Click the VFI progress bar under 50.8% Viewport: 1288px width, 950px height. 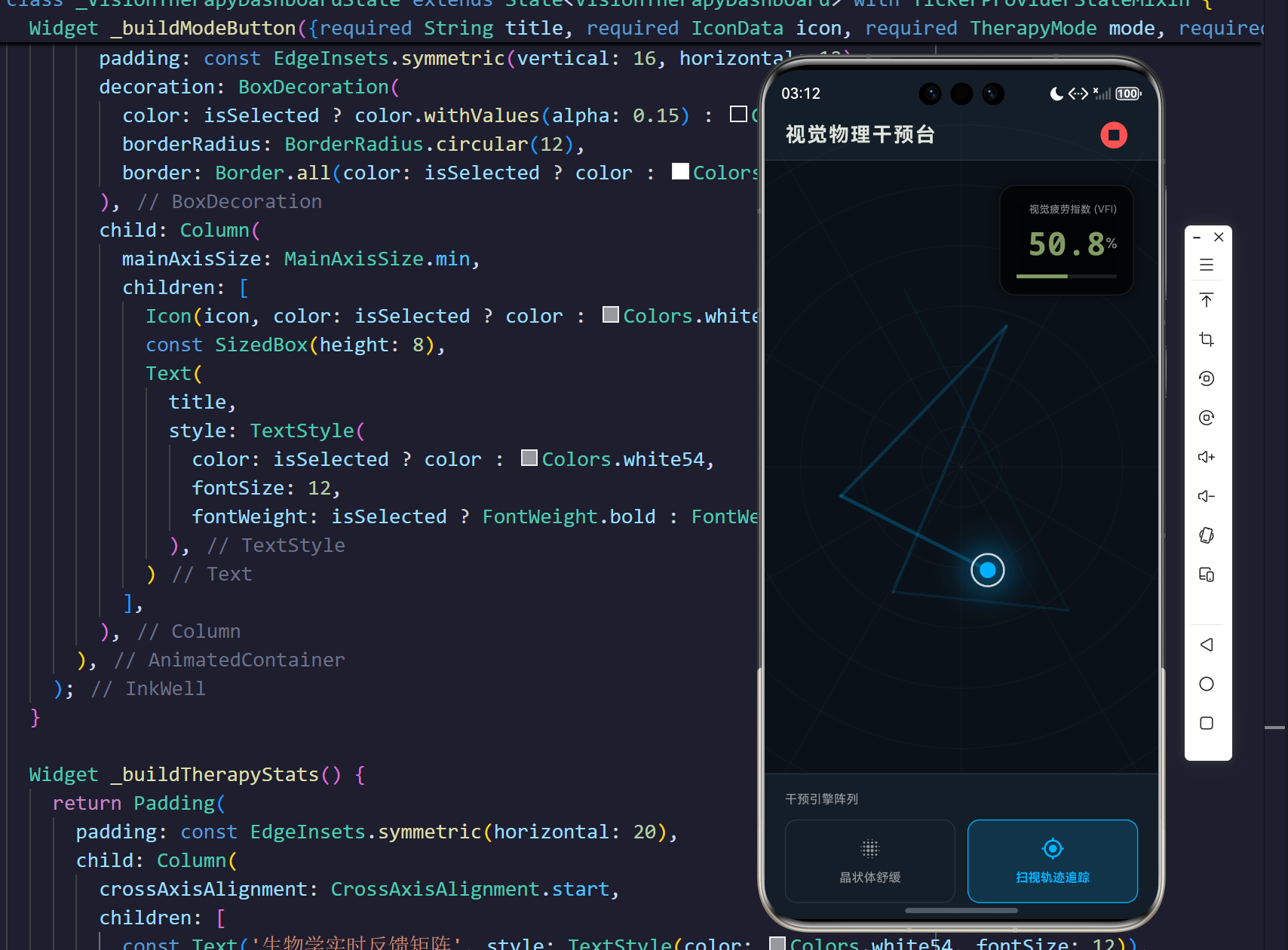tap(1066, 277)
